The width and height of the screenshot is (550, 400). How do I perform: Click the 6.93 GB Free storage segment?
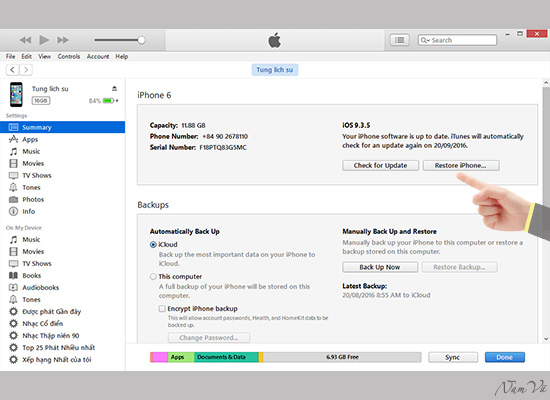click(x=342, y=357)
